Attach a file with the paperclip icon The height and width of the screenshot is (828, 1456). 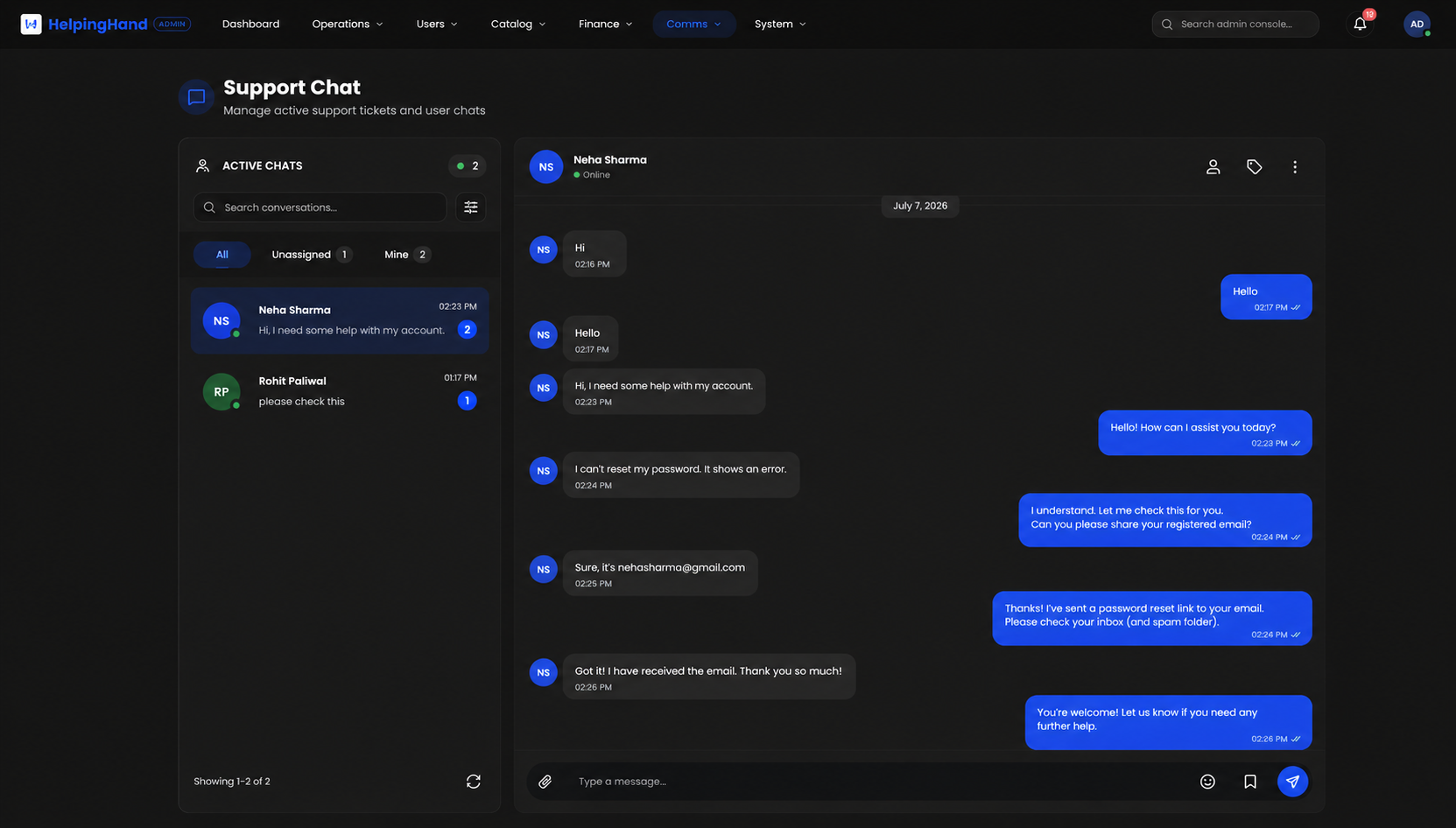click(x=545, y=782)
